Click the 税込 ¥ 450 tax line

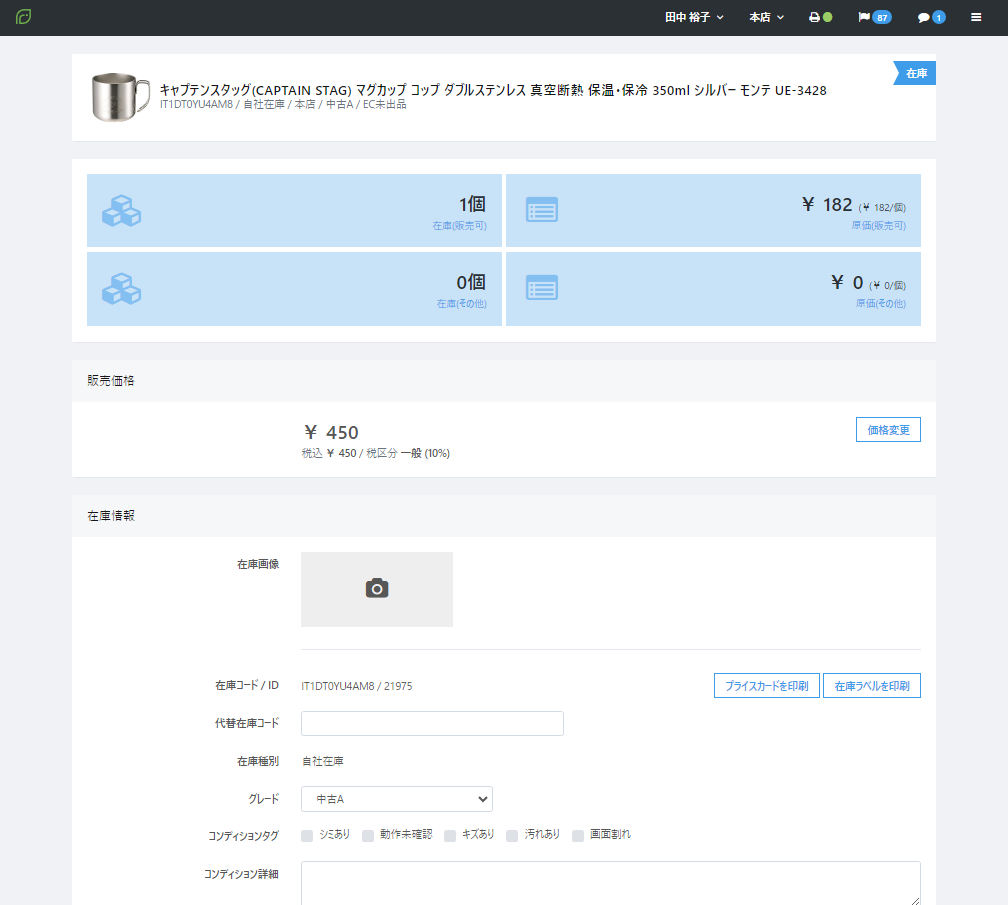pos(375,454)
